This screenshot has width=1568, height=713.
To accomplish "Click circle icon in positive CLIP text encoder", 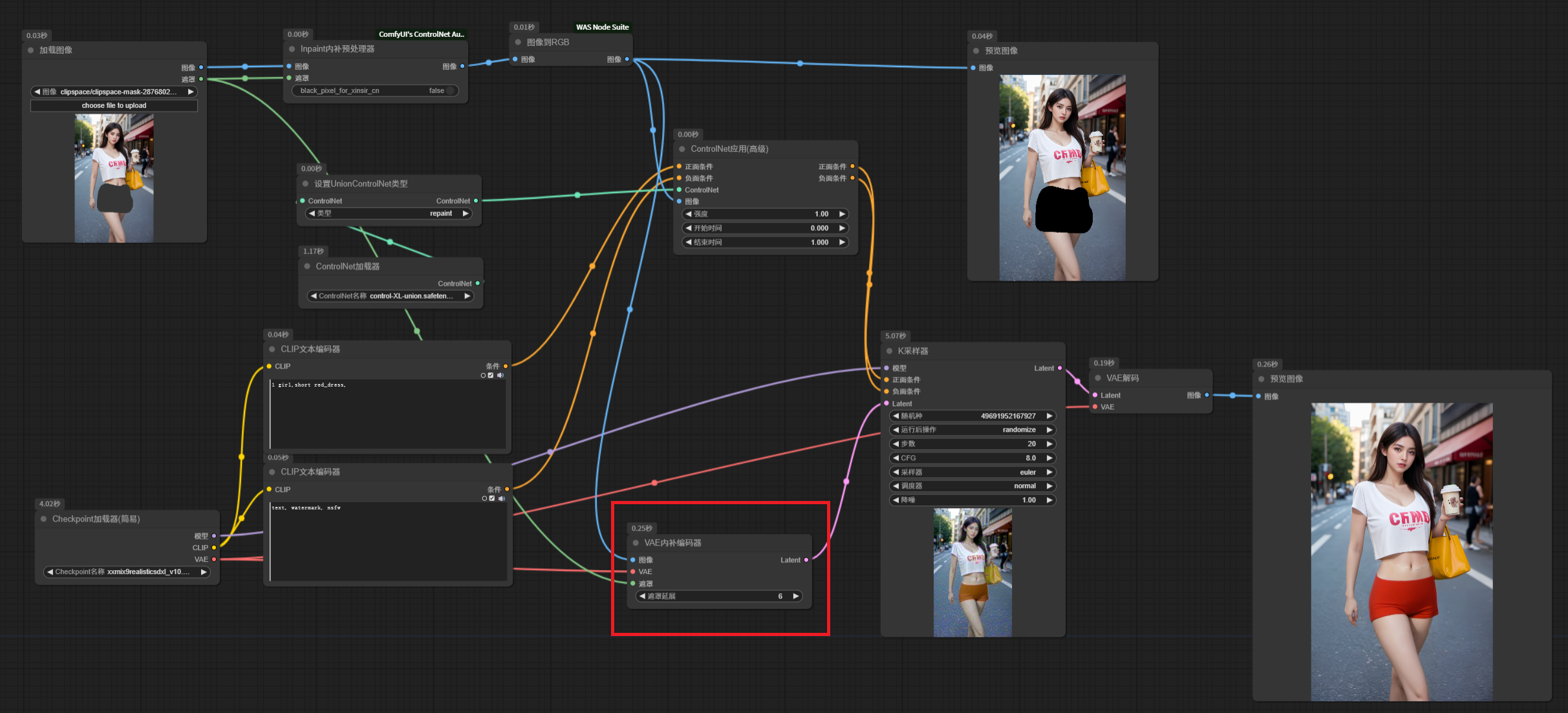I will (483, 376).
